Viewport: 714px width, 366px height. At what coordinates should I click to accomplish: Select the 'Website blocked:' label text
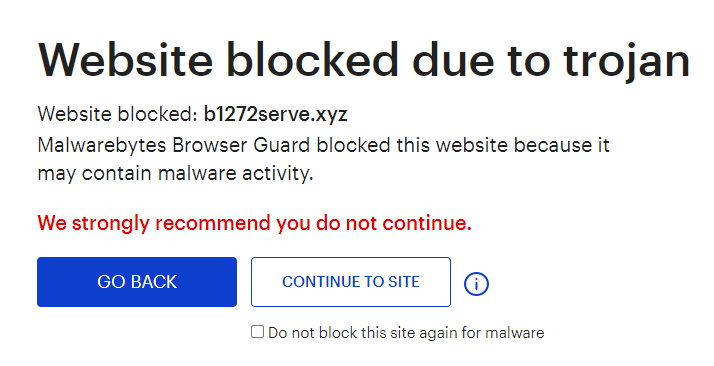click(x=117, y=114)
